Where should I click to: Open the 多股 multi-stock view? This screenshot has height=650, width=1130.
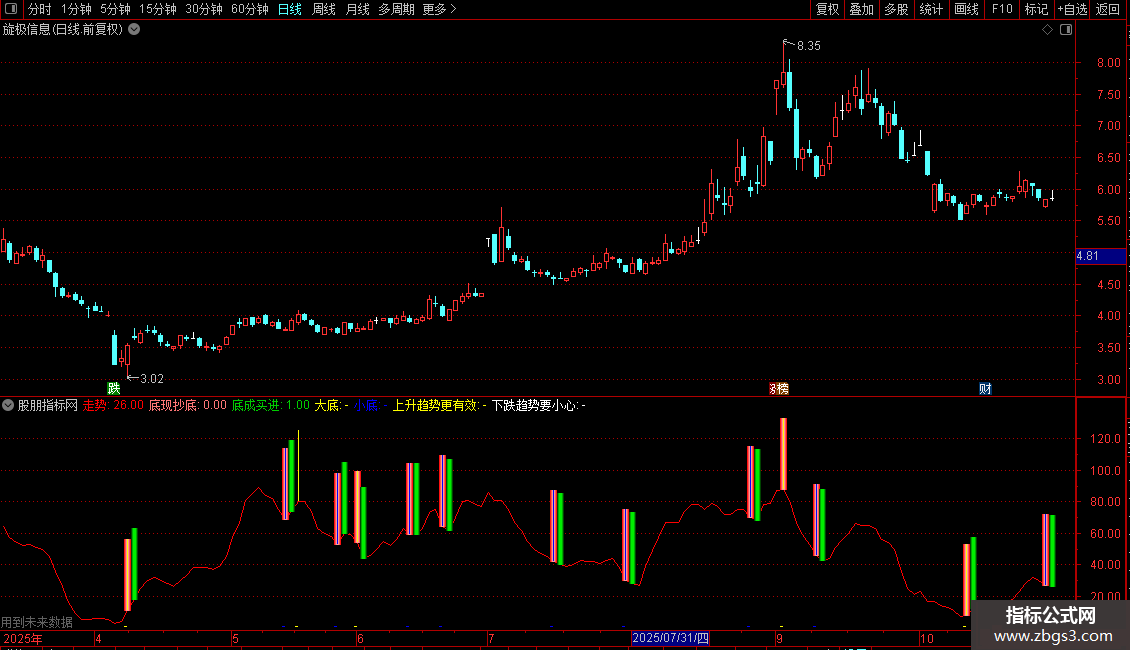tap(897, 9)
